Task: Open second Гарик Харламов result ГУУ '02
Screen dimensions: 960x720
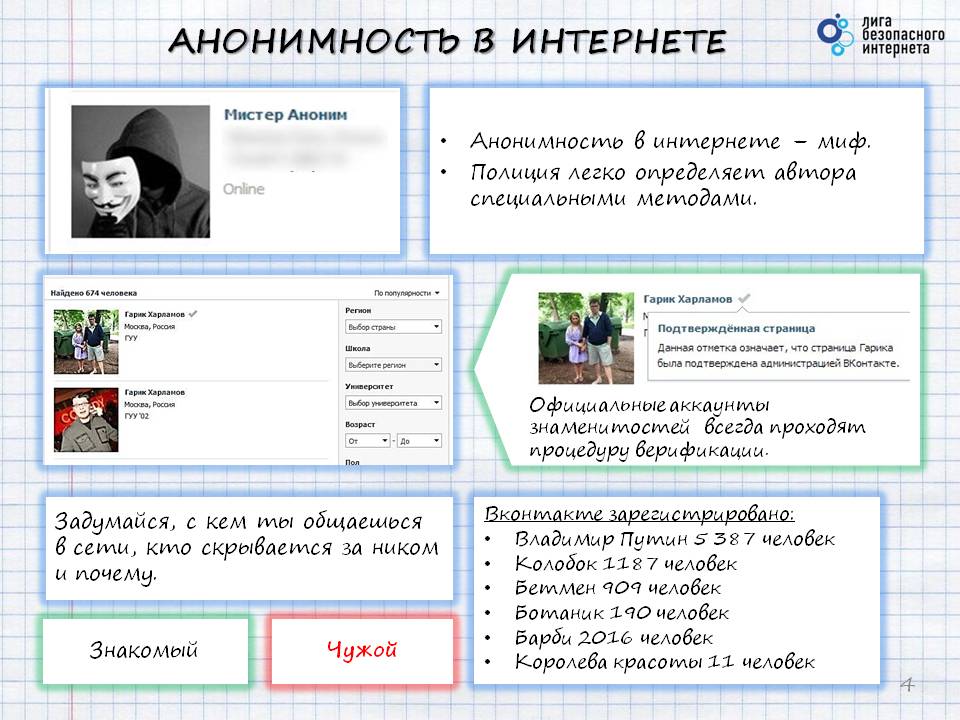Action: (155, 392)
